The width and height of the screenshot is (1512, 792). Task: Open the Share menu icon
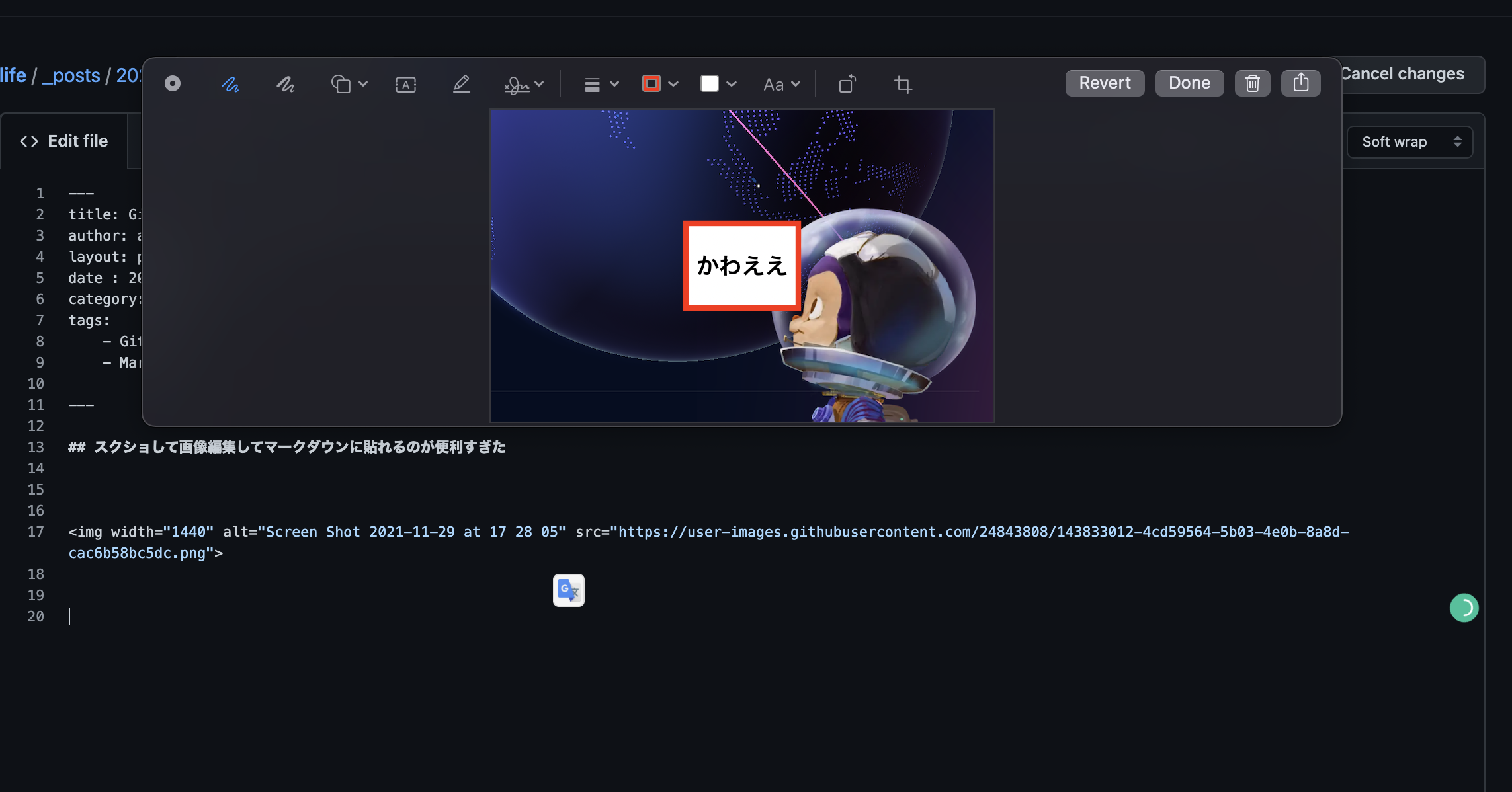[x=1300, y=83]
